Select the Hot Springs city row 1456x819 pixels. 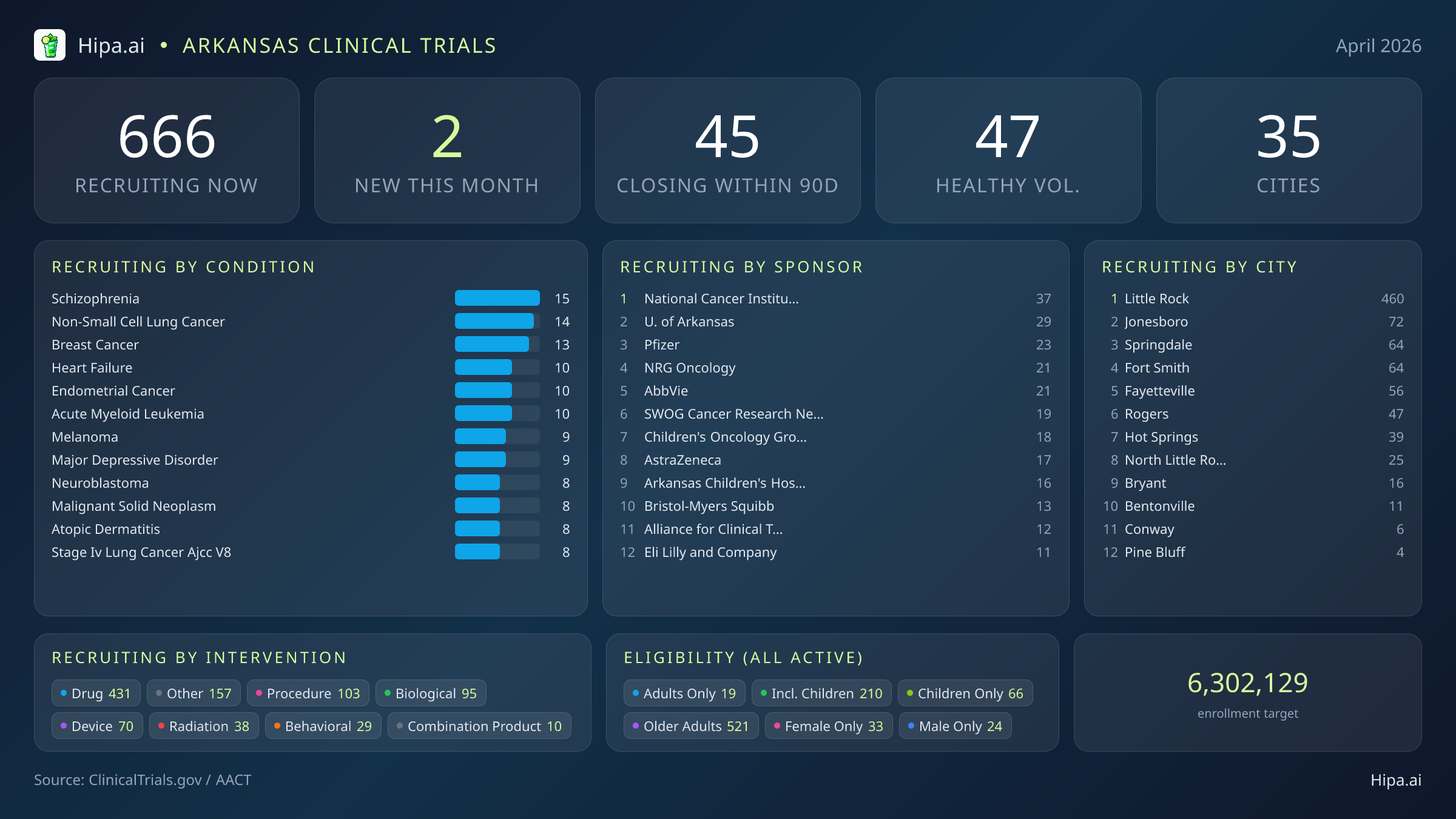[x=1253, y=437]
